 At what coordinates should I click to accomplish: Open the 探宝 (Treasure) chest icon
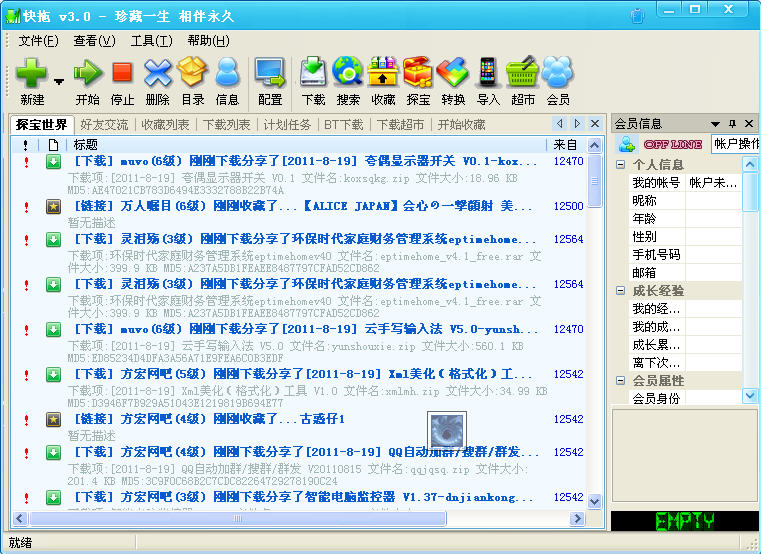pyautogui.click(x=418, y=73)
